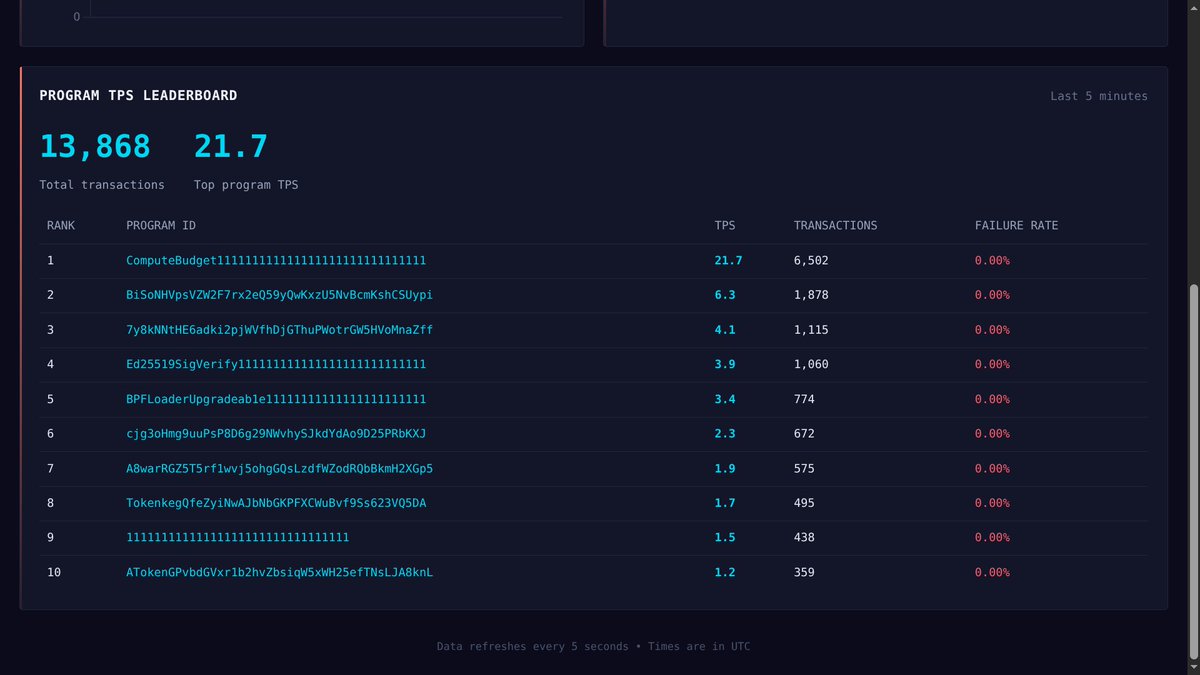
Task: Open program BPFLoaderUpgradeab1e link
Action: [x=276, y=399]
